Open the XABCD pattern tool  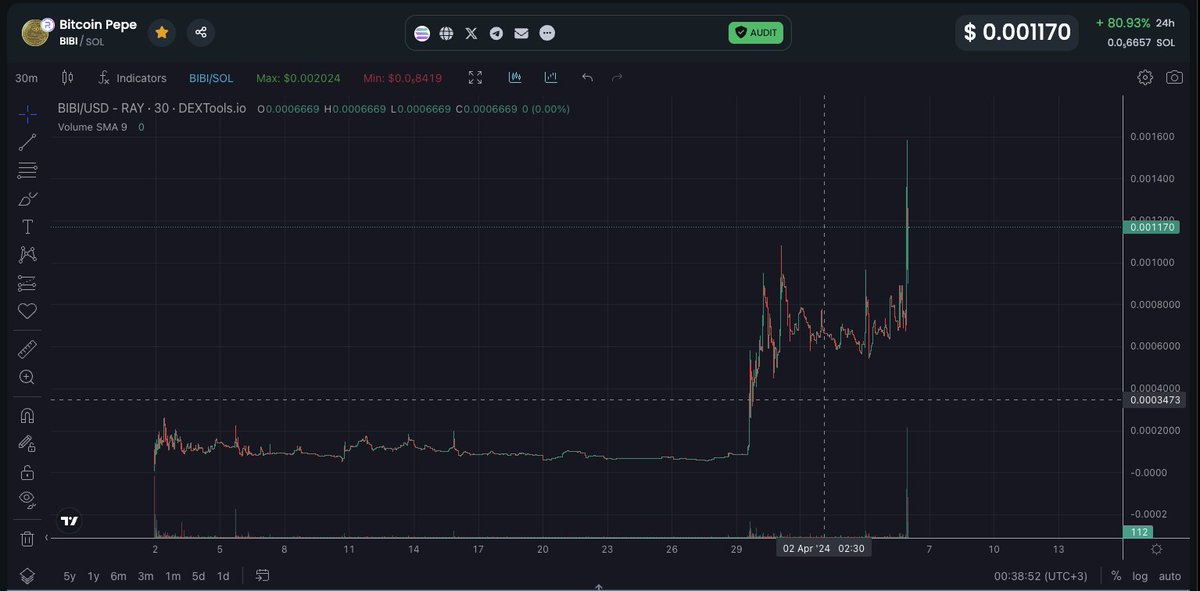pos(27,253)
